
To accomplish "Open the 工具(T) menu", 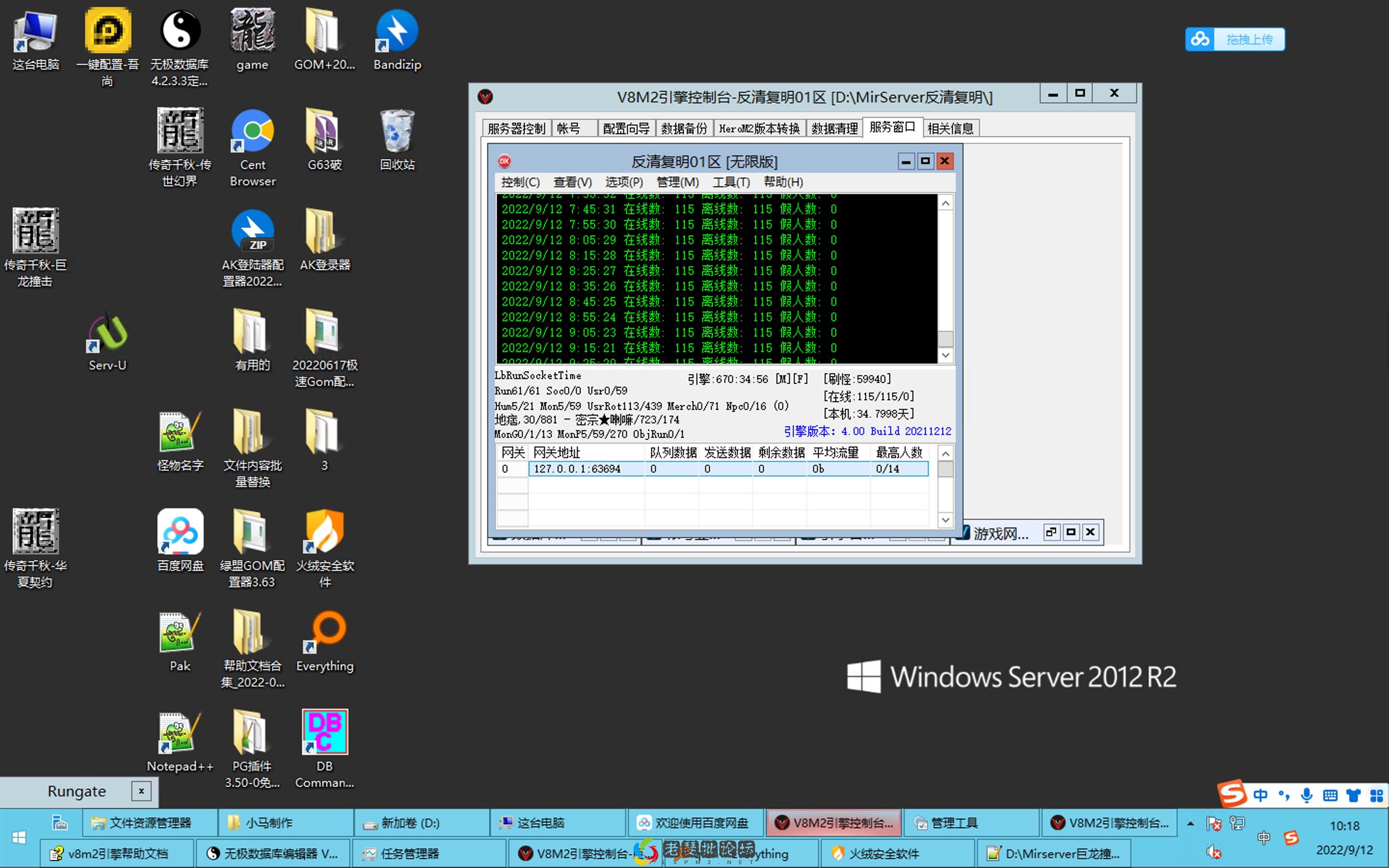I will (731, 182).
